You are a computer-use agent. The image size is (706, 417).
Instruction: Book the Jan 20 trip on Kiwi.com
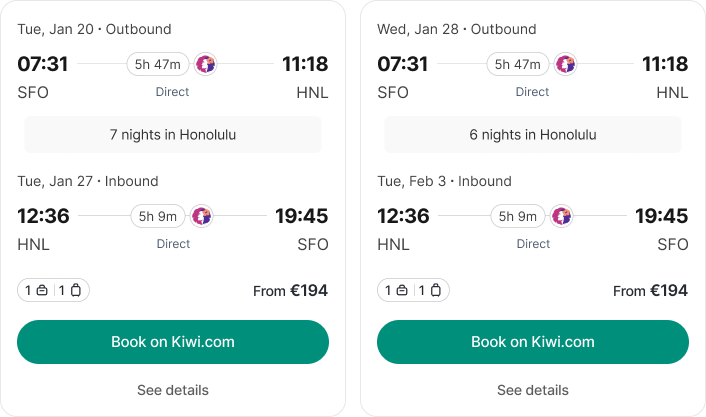[173, 342]
